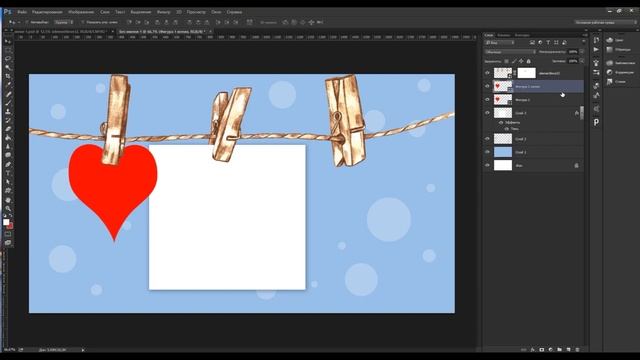The width and height of the screenshot is (640, 360).
Task: Select the Path Selection tool
Action: (8, 182)
